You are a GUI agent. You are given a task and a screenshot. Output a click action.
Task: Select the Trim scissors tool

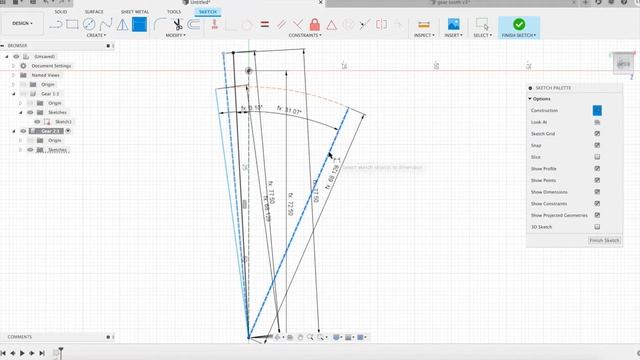178,24
